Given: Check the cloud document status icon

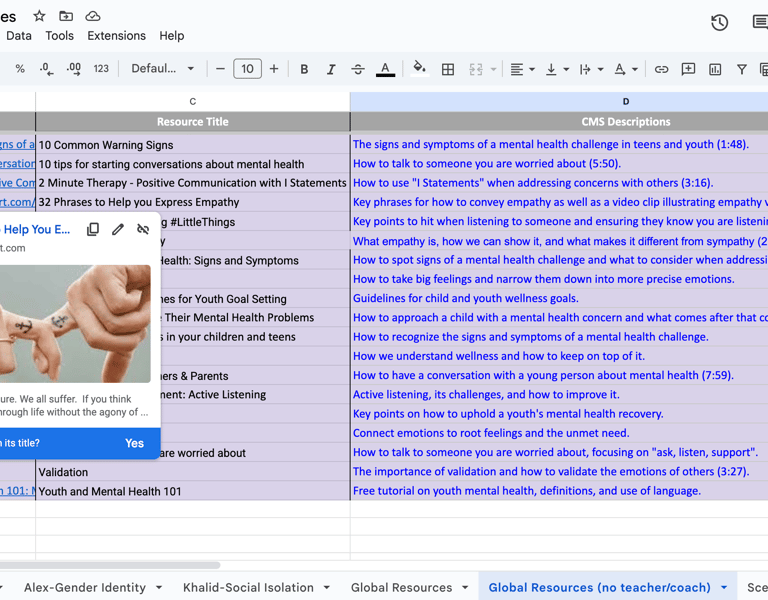Looking at the screenshot, I should (x=93, y=16).
